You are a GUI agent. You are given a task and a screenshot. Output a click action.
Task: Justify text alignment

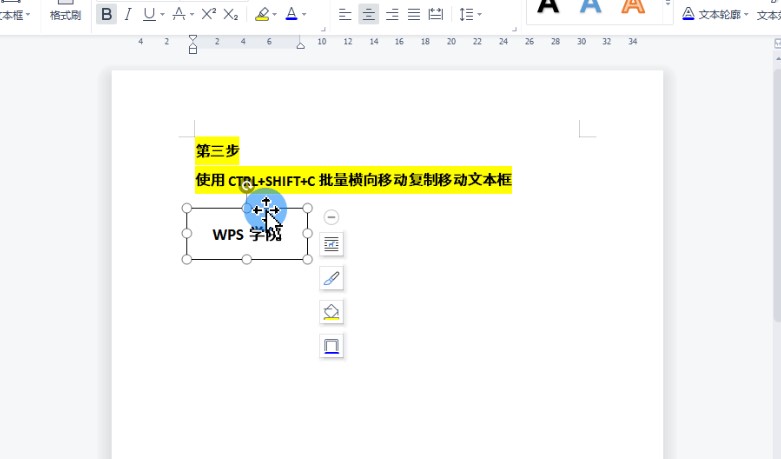[413, 14]
